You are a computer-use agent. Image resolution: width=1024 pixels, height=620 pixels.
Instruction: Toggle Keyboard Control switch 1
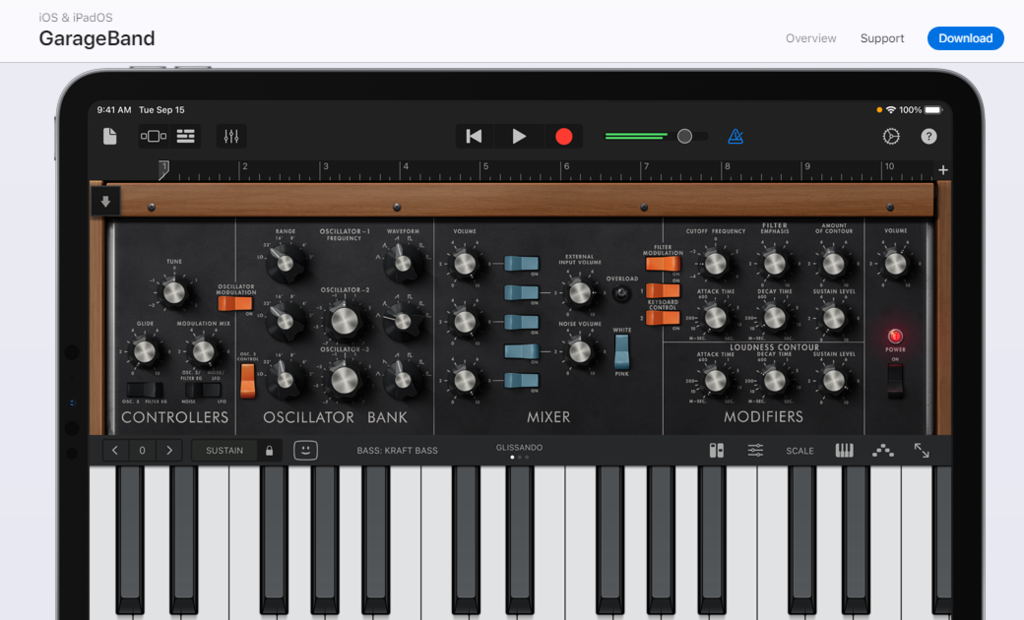[x=663, y=291]
